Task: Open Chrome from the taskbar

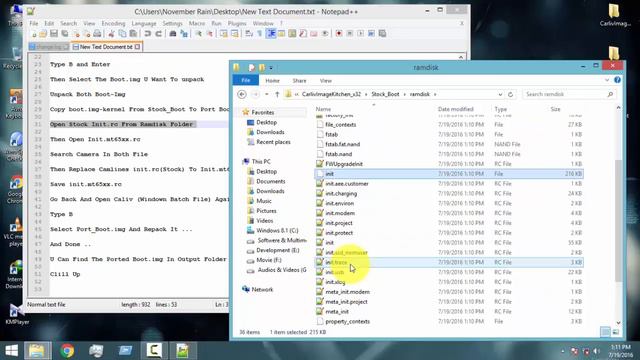Action: pyautogui.click(x=67, y=351)
